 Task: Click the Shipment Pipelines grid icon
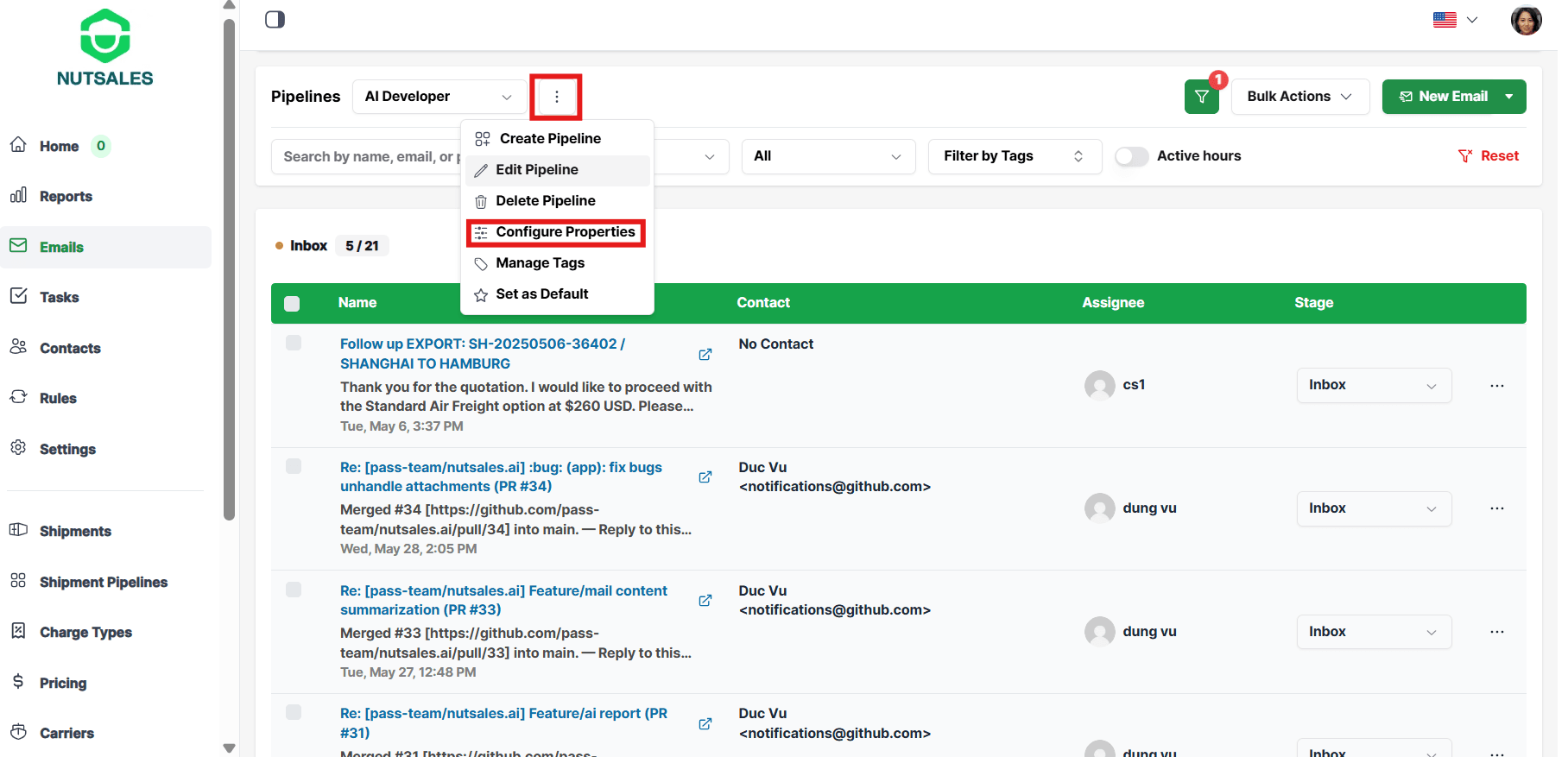click(18, 581)
